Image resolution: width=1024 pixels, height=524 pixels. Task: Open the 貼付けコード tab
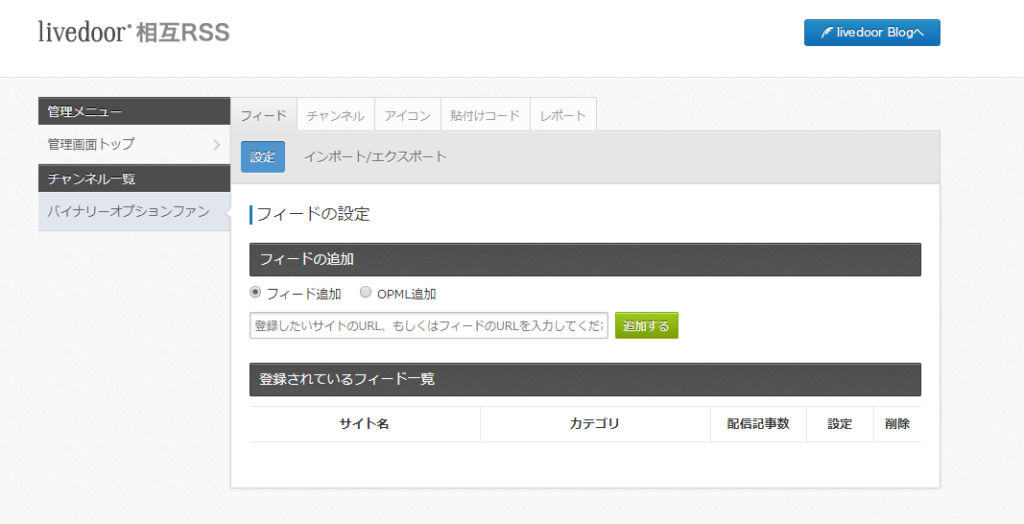point(485,115)
